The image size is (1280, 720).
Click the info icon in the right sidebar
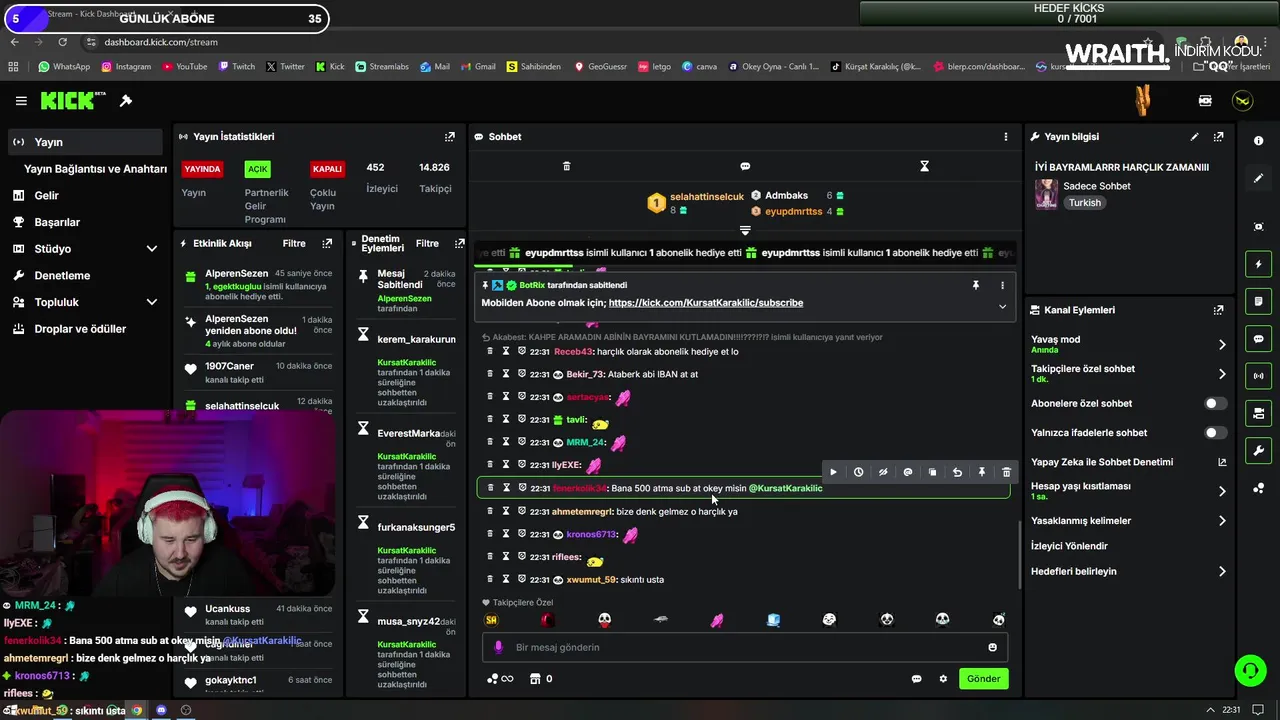click(1258, 141)
